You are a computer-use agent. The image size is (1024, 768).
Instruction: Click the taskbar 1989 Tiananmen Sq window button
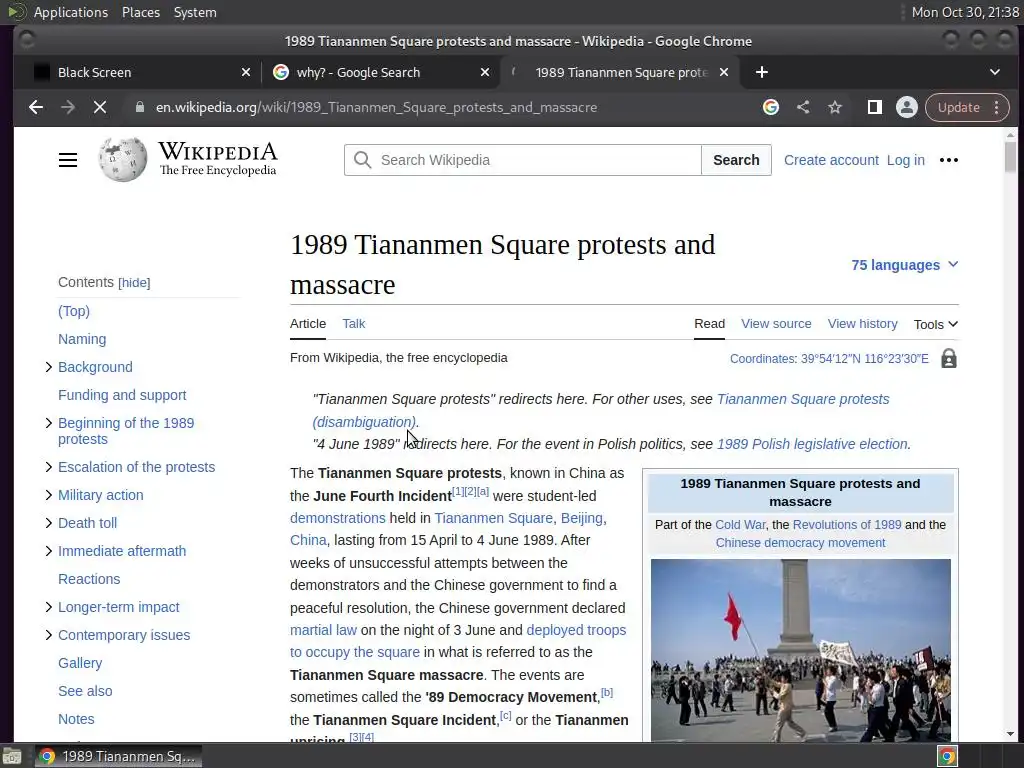[118, 756]
